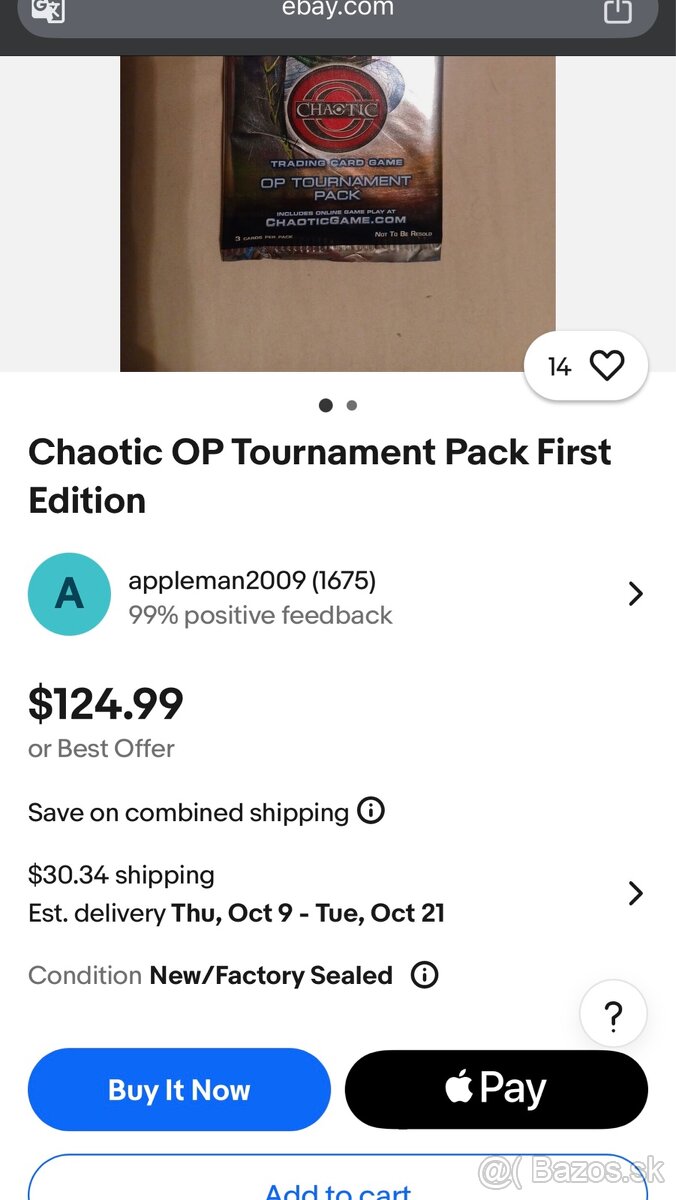Image resolution: width=676 pixels, height=1200 pixels.
Task: Open the seller's feedback profile
Action: 260,615
